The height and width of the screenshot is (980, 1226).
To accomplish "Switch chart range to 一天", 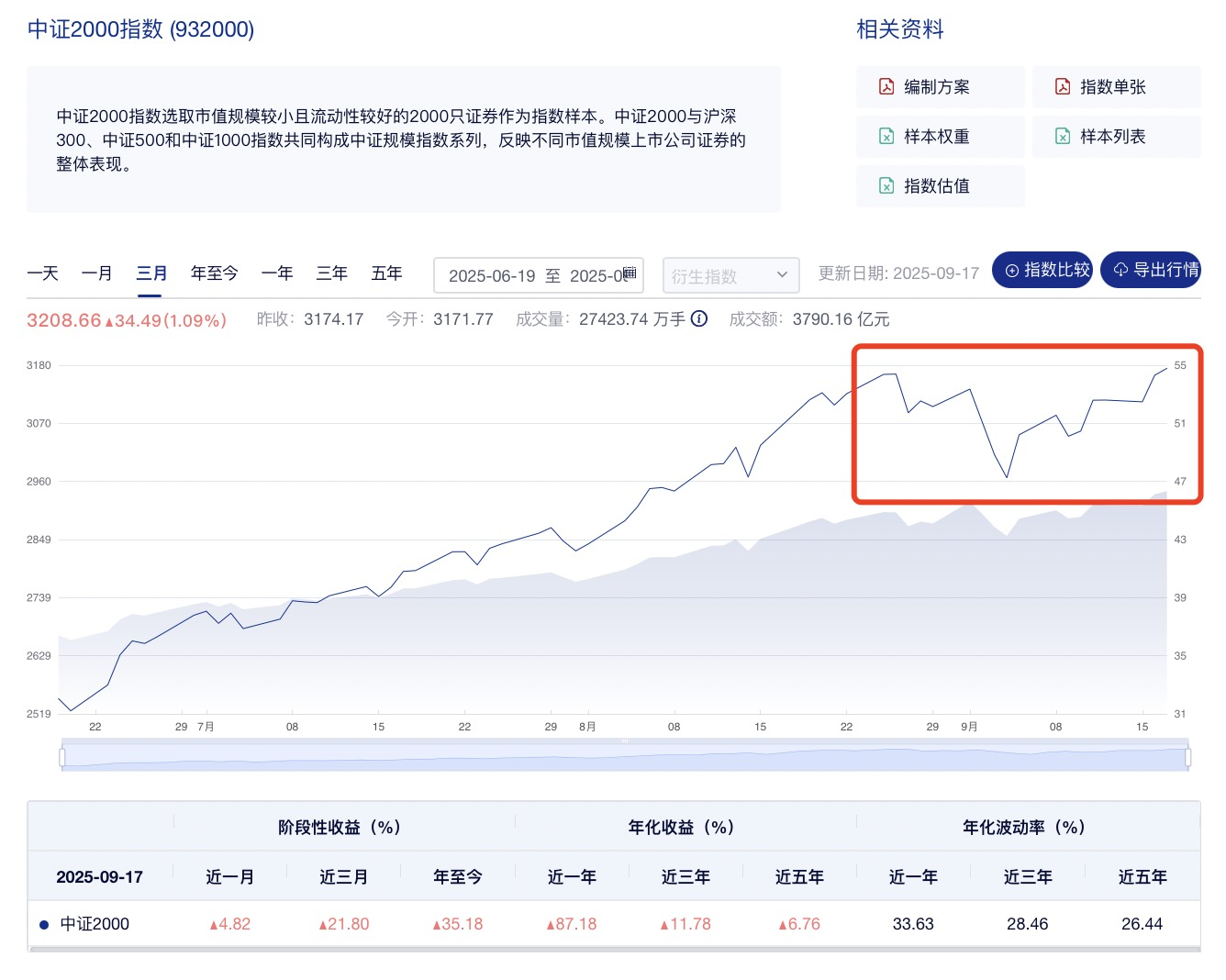I will pos(43,273).
